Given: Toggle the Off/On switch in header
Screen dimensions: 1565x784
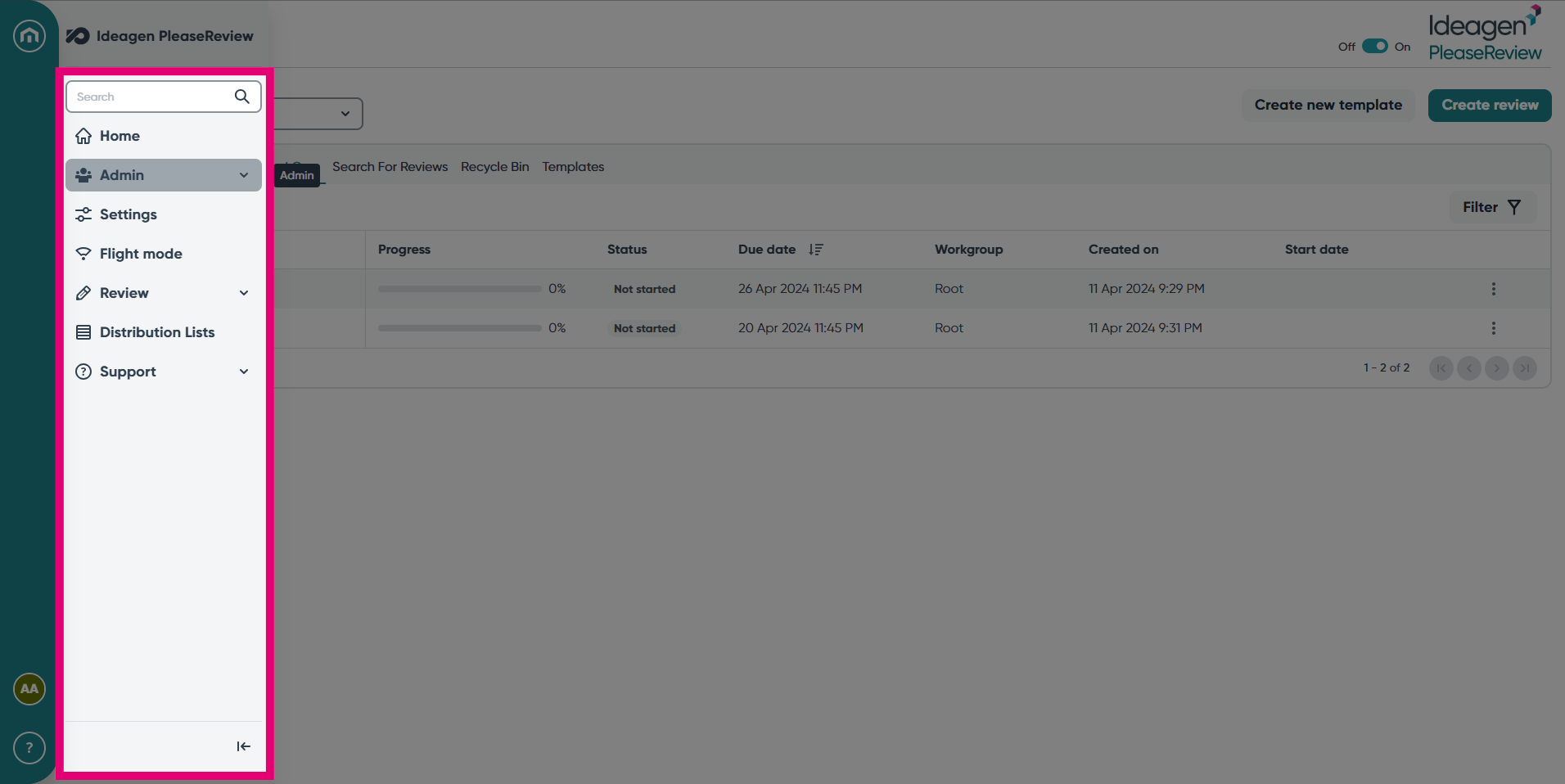Looking at the screenshot, I should pos(1375,47).
